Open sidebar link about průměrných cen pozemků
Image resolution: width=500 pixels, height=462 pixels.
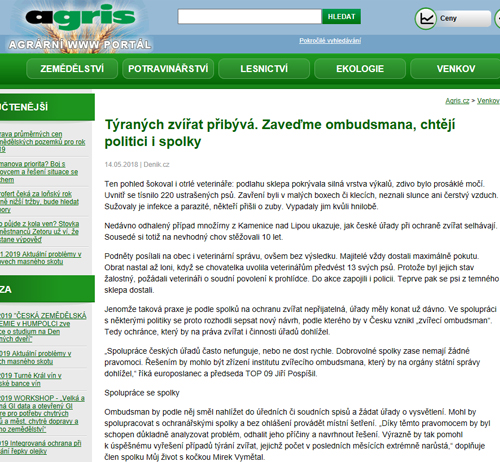[x=42, y=142]
